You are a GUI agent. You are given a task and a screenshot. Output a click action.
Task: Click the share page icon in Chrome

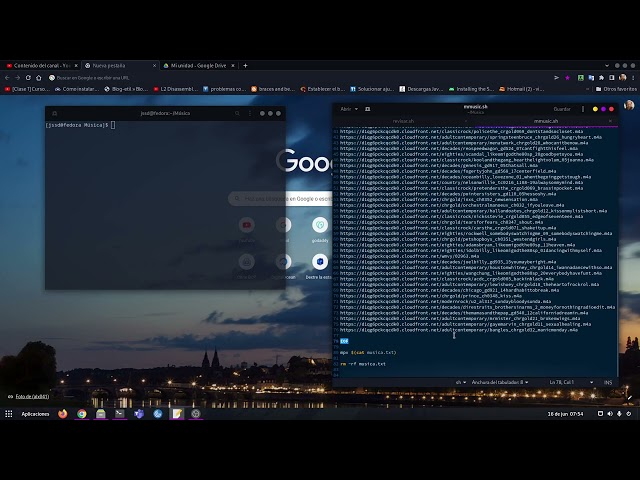[556, 78]
